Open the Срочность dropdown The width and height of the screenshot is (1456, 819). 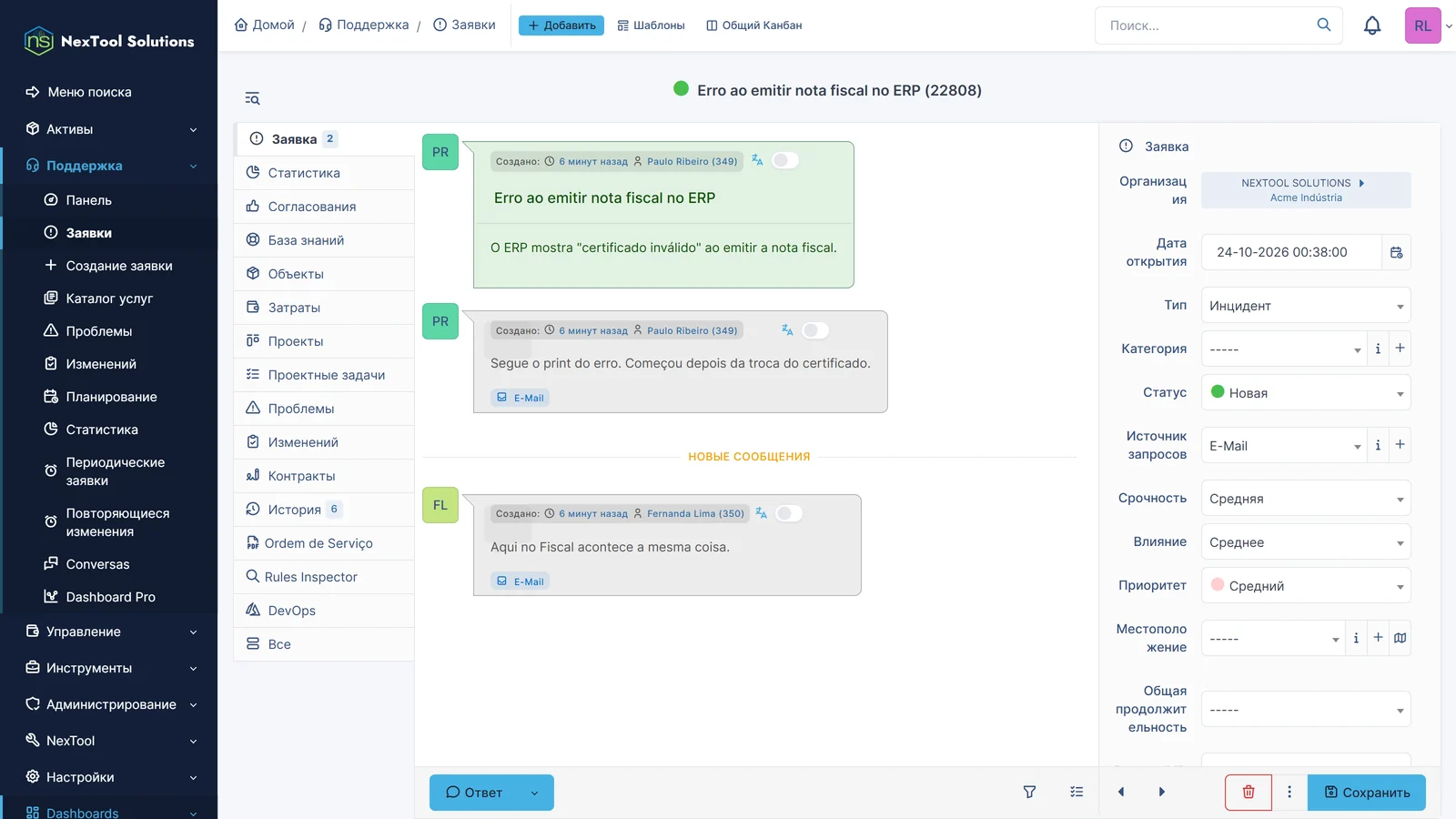(x=1306, y=499)
